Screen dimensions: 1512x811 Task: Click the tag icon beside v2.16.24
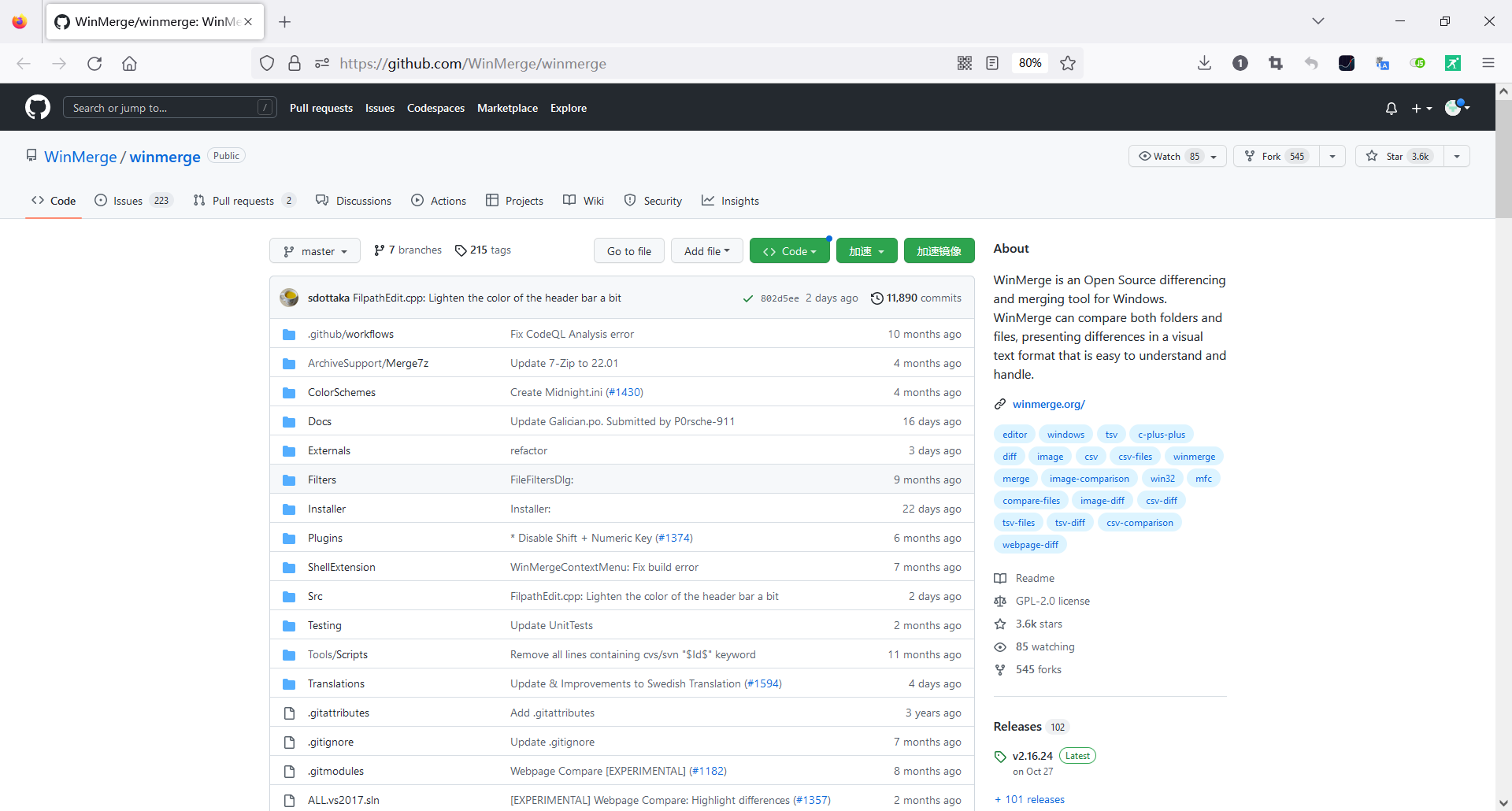click(x=1000, y=757)
